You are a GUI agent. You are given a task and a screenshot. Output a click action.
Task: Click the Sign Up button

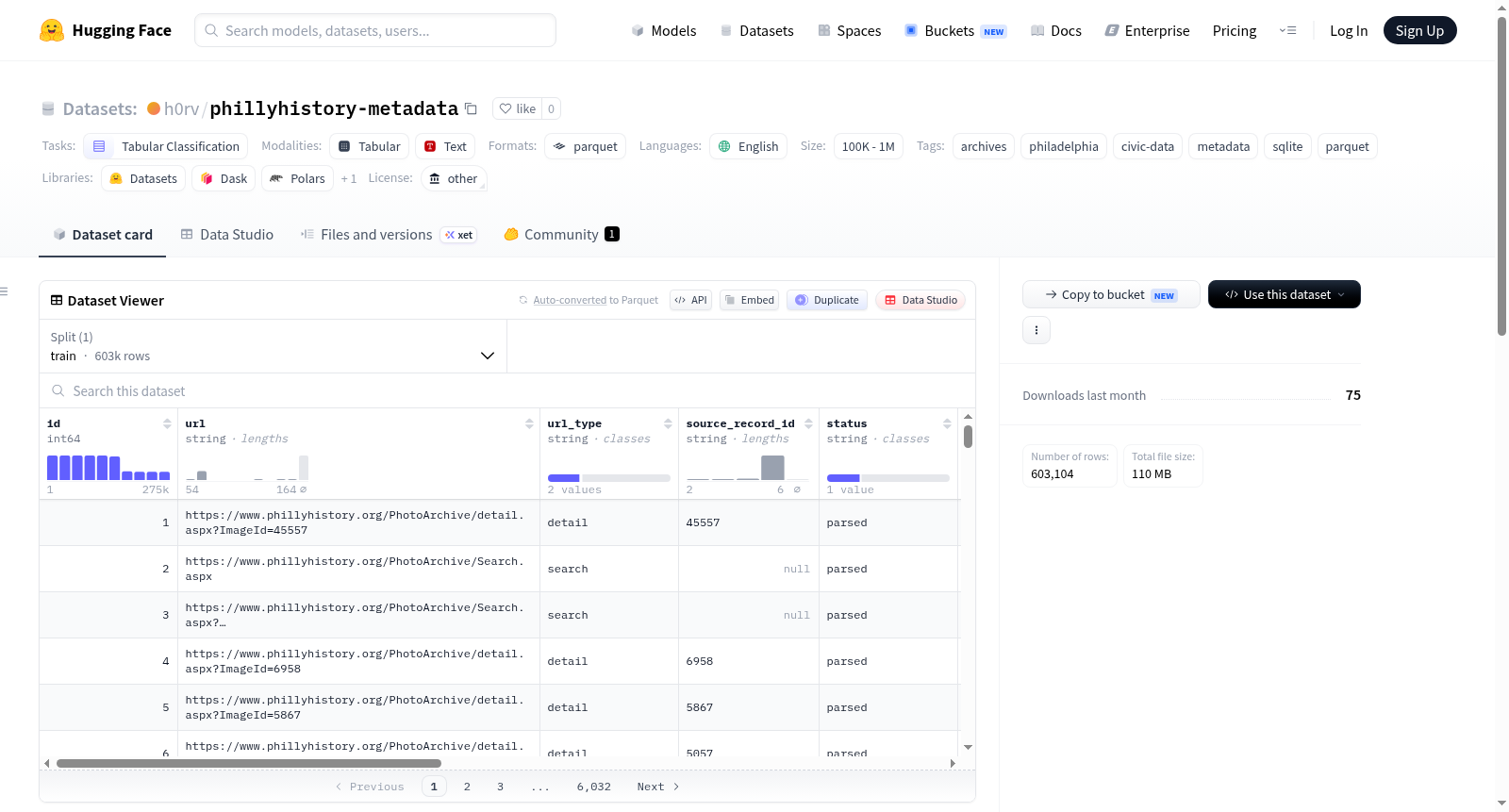coord(1419,30)
